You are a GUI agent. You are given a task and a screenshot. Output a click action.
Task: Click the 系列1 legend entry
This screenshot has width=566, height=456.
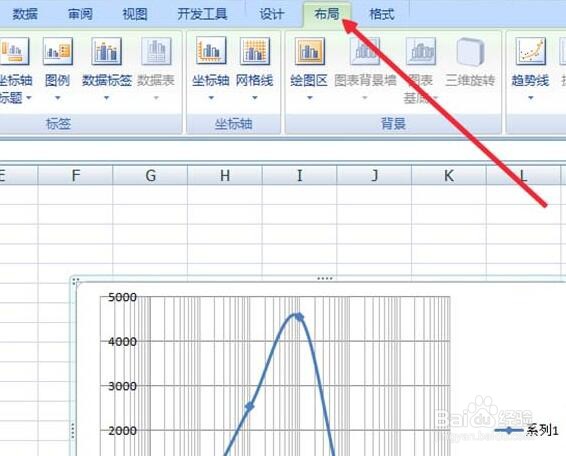coord(527,430)
